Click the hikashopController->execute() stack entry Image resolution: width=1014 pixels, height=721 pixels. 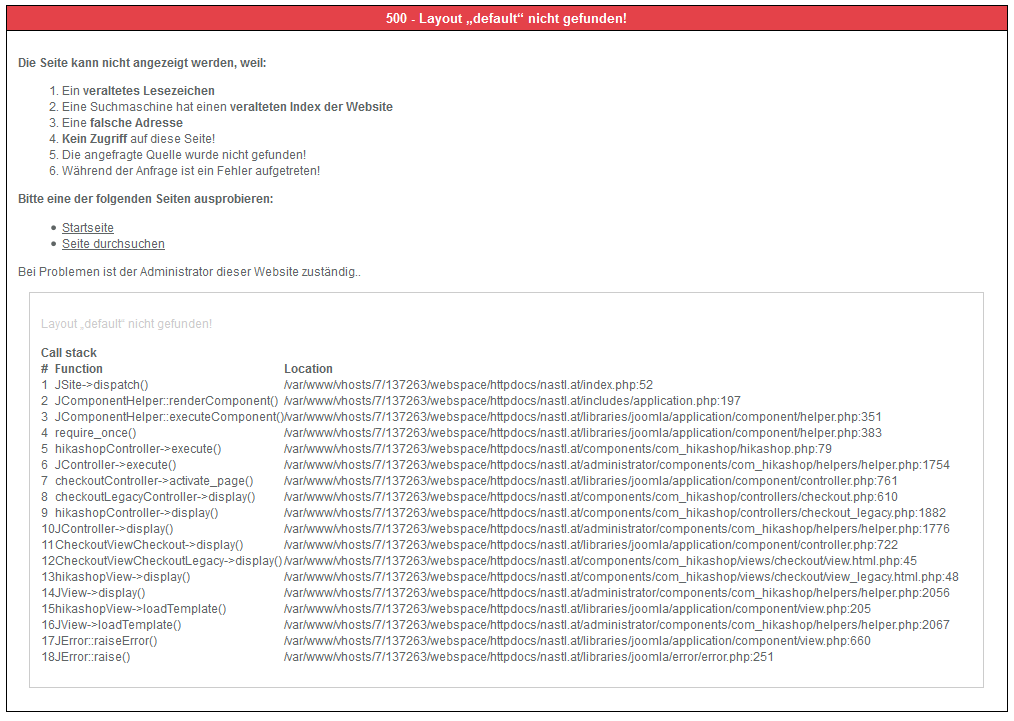click(138, 449)
